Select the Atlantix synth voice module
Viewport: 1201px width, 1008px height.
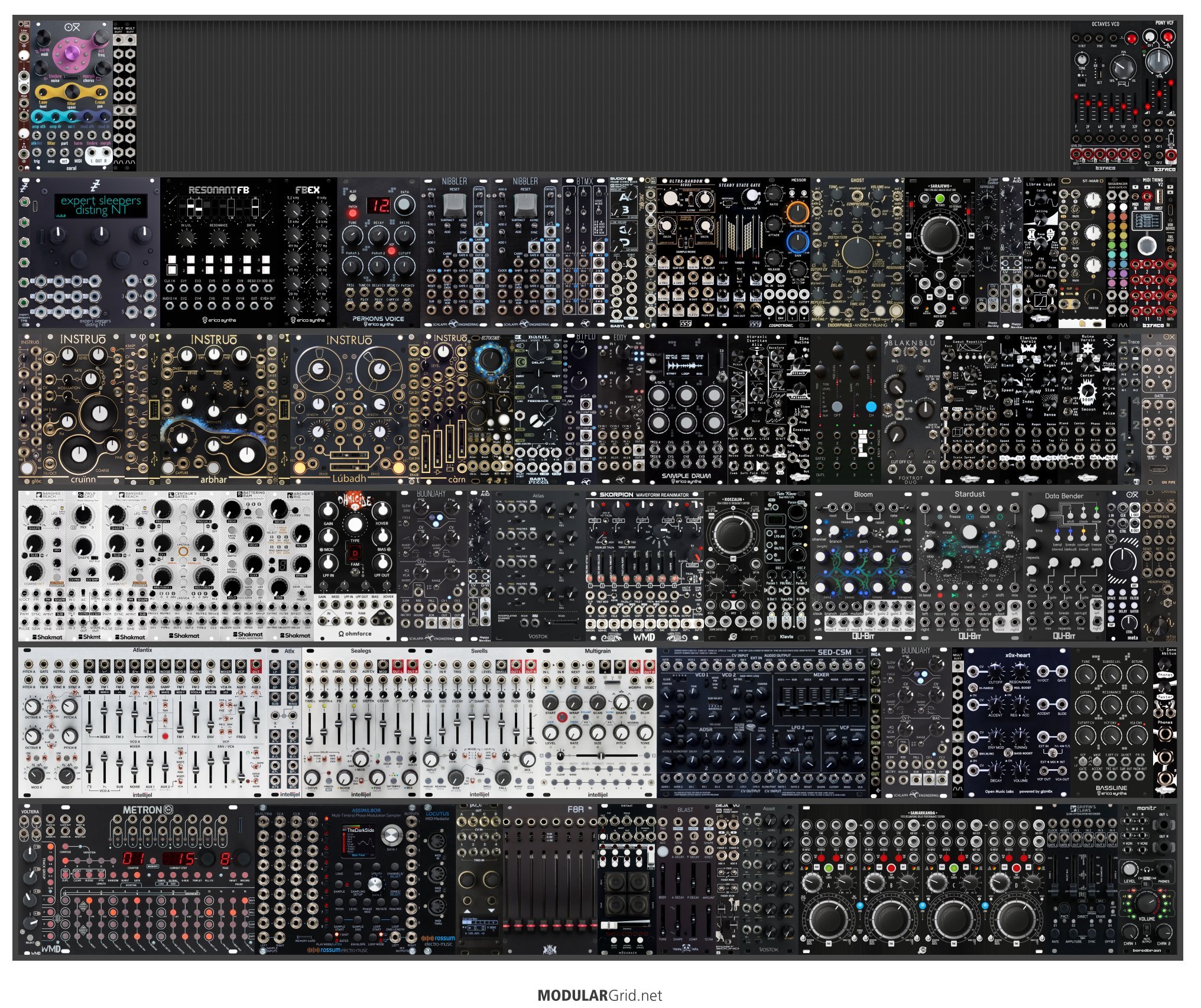tap(142, 722)
